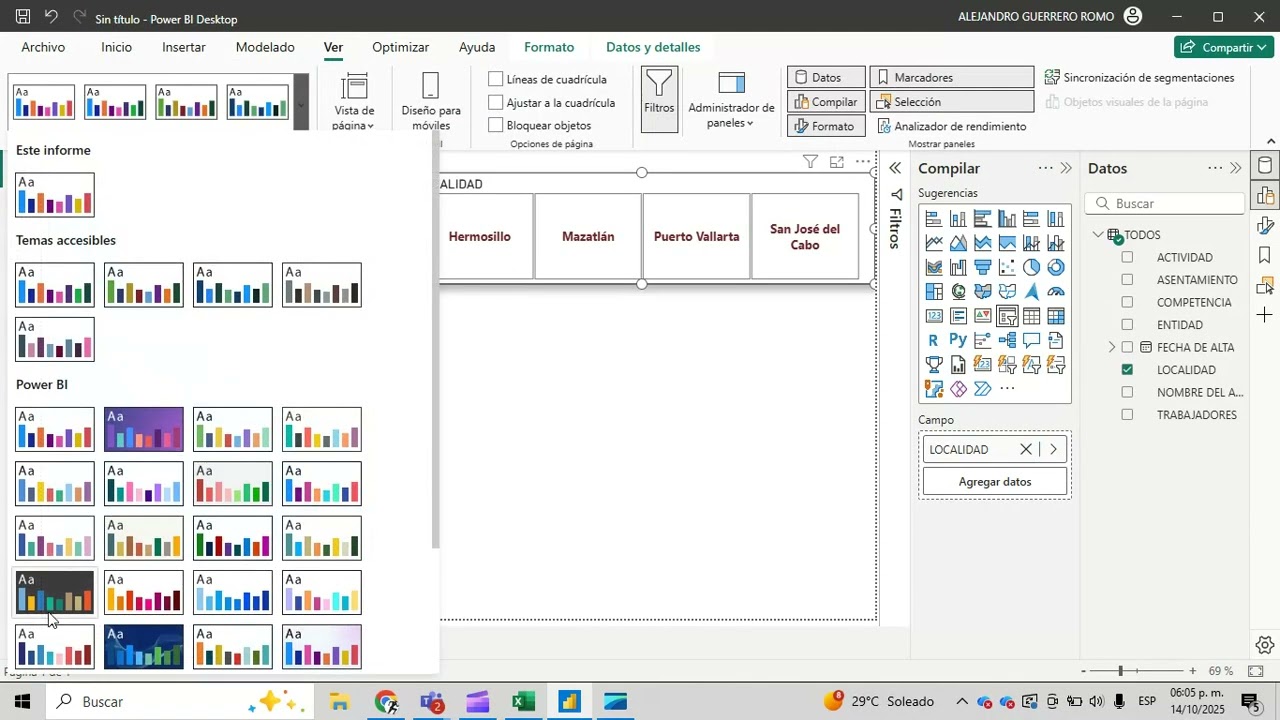Enable Líneas de cuadrícula checkbox
The height and width of the screenshot is (720, 1280).
click(x=496, y=79)
